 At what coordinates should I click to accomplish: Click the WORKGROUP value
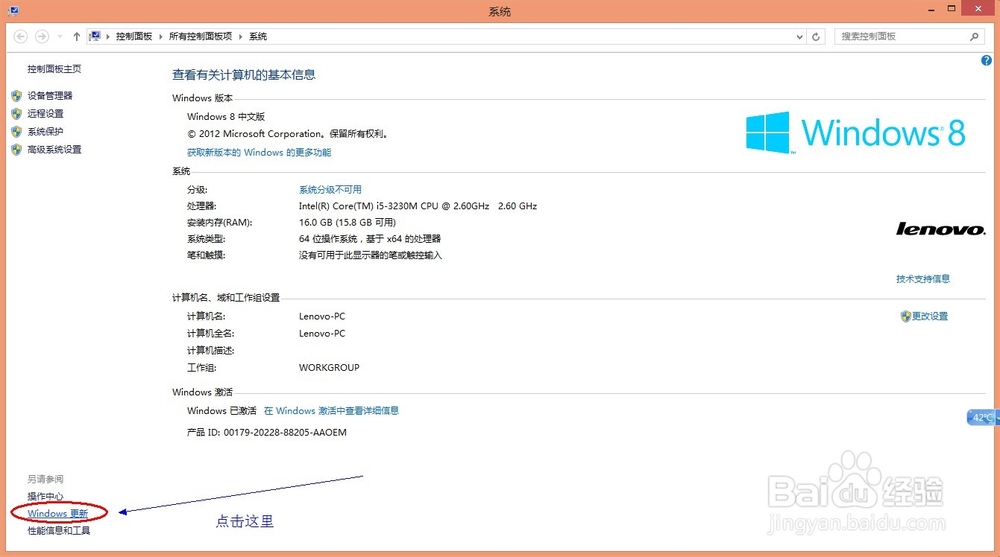(x=329, y=368)
